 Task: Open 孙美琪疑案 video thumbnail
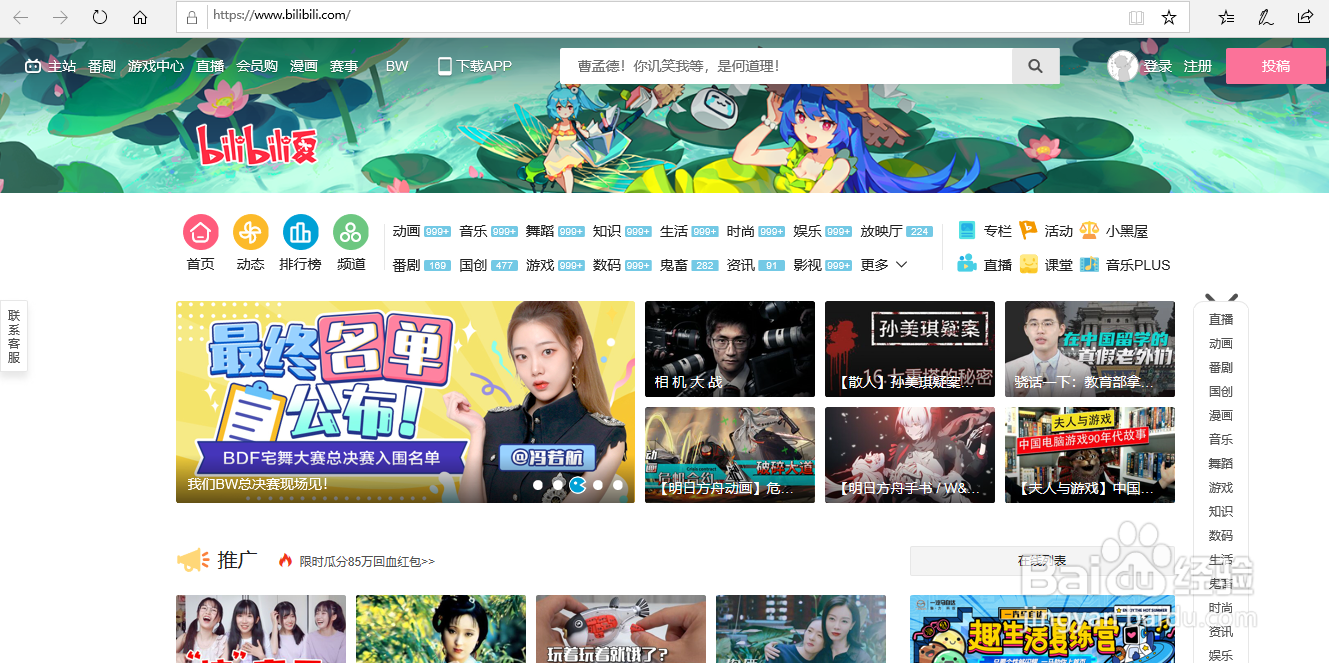[910, 349]
